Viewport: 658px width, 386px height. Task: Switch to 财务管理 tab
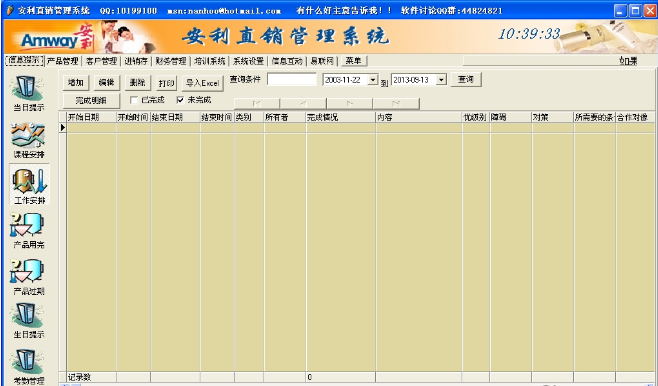(x=171, y=61)
